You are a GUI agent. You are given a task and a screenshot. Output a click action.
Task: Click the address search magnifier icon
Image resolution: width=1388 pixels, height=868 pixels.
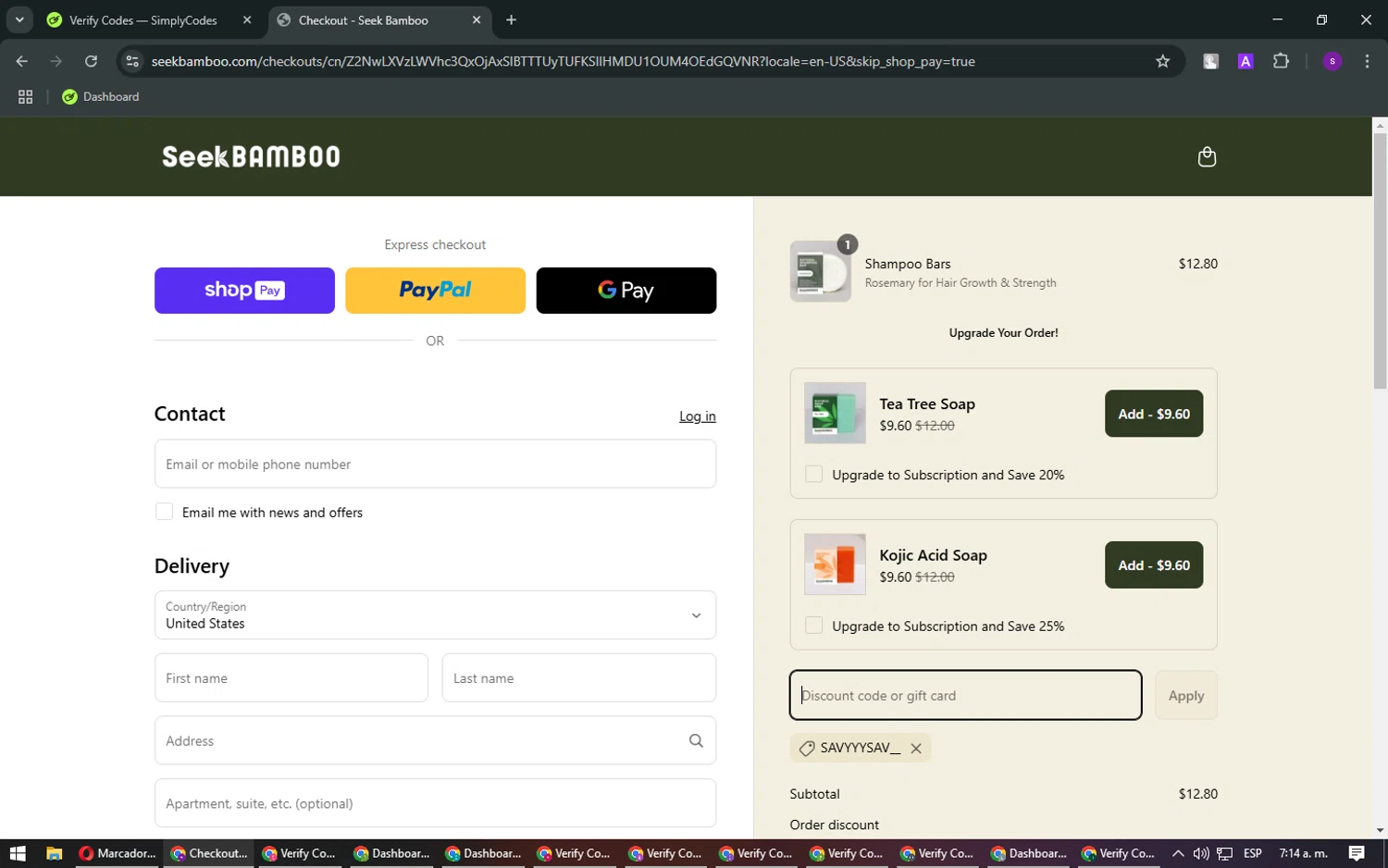click(696, 740)
